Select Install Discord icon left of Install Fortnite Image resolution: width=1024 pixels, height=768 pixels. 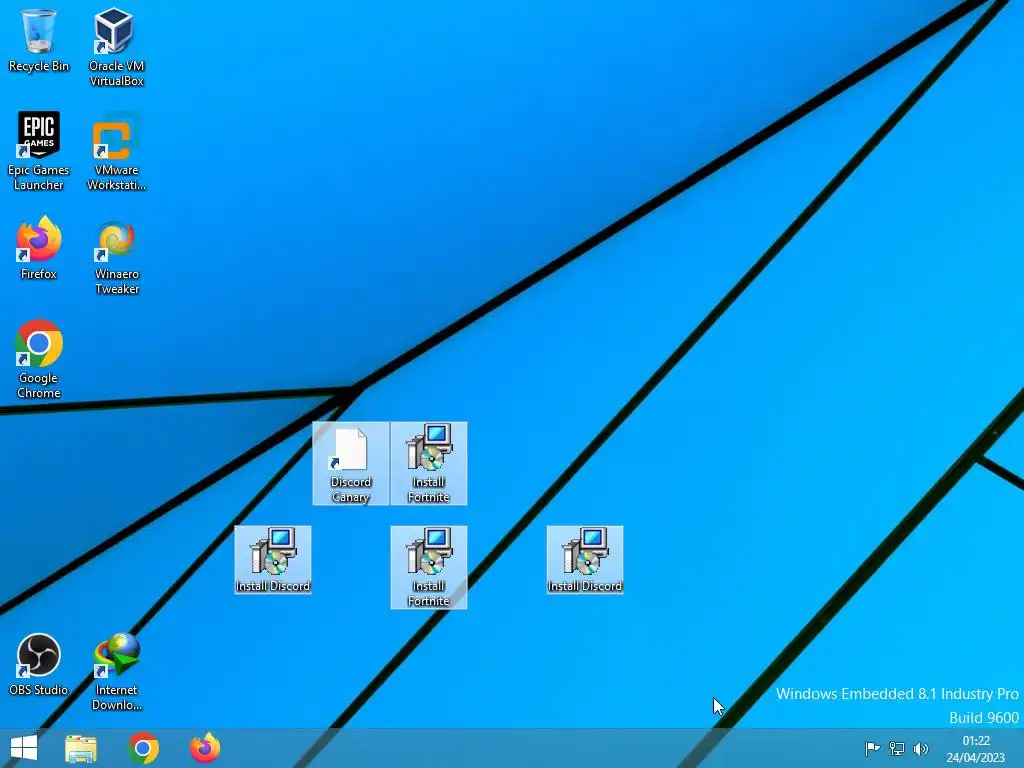(273, 560)
